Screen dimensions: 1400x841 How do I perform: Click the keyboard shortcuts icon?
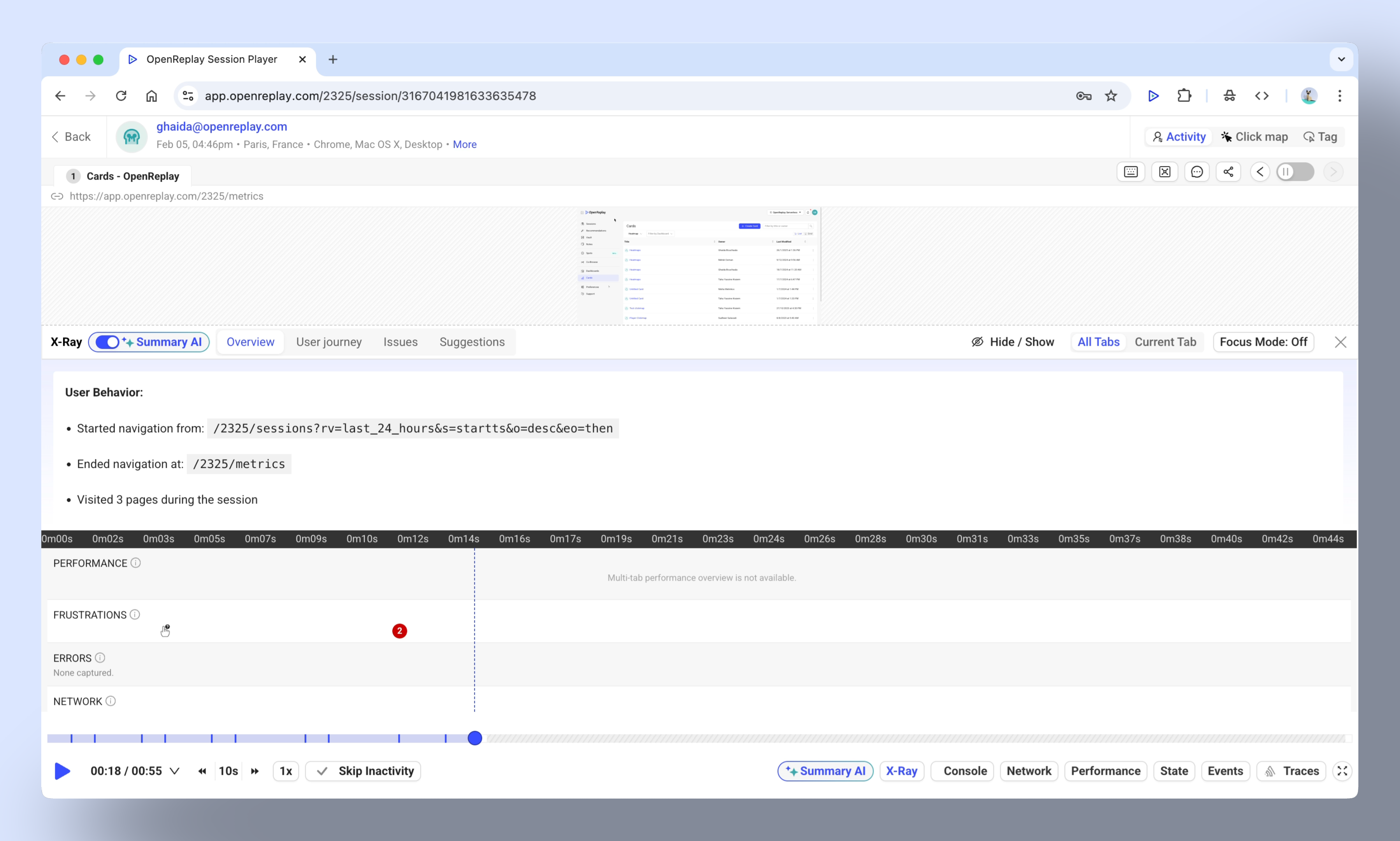tap(1130, 172)
